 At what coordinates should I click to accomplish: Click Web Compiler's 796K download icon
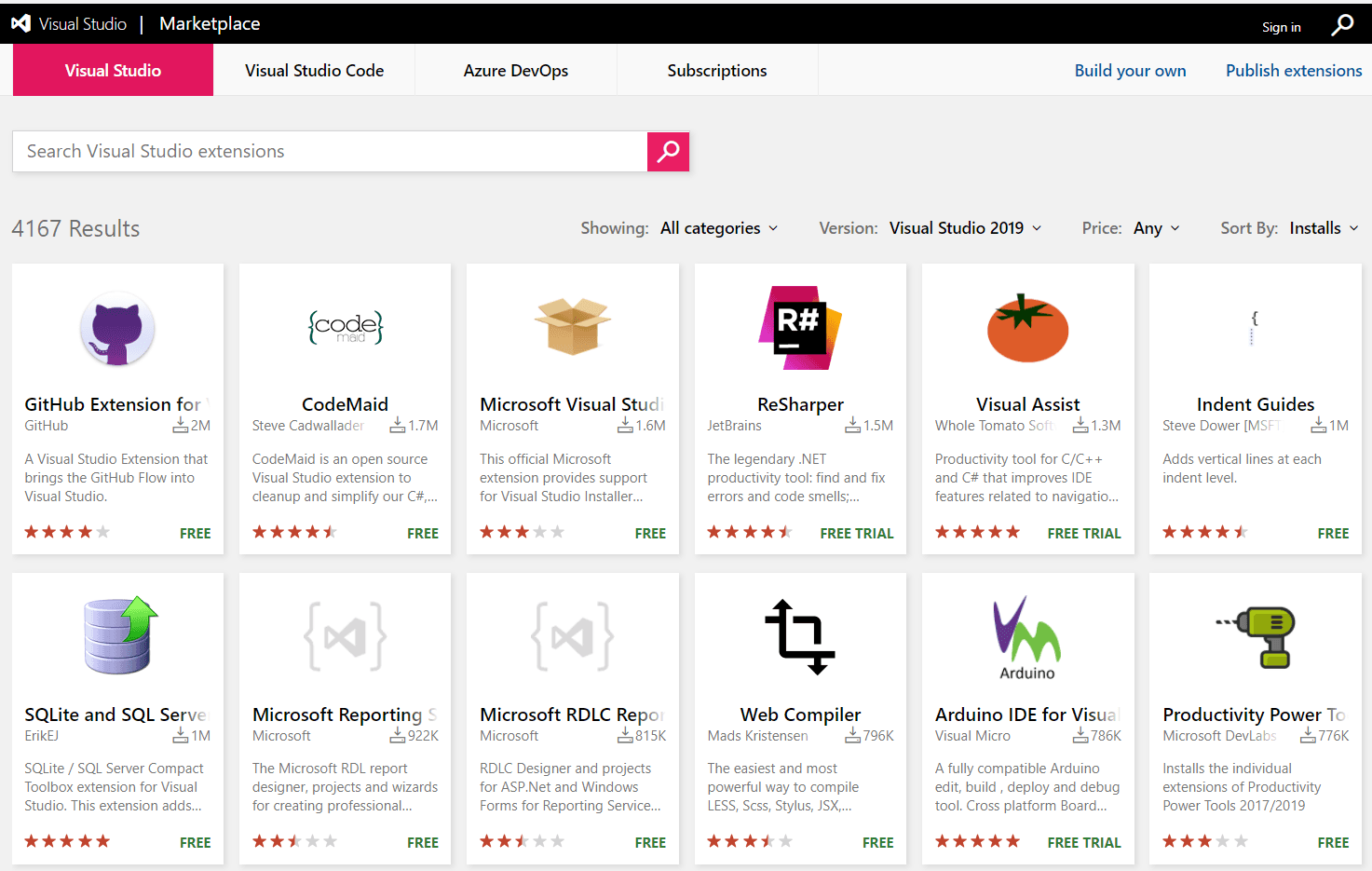(x=853, y=736)
